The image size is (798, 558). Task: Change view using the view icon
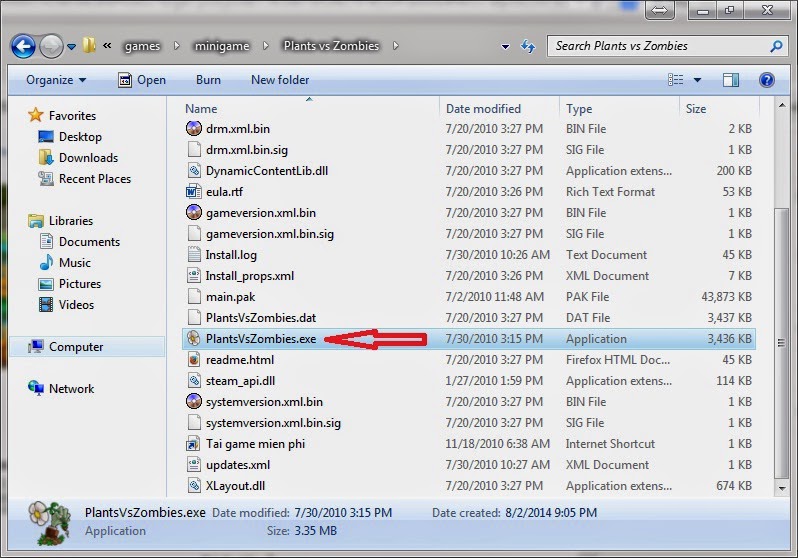675,80
